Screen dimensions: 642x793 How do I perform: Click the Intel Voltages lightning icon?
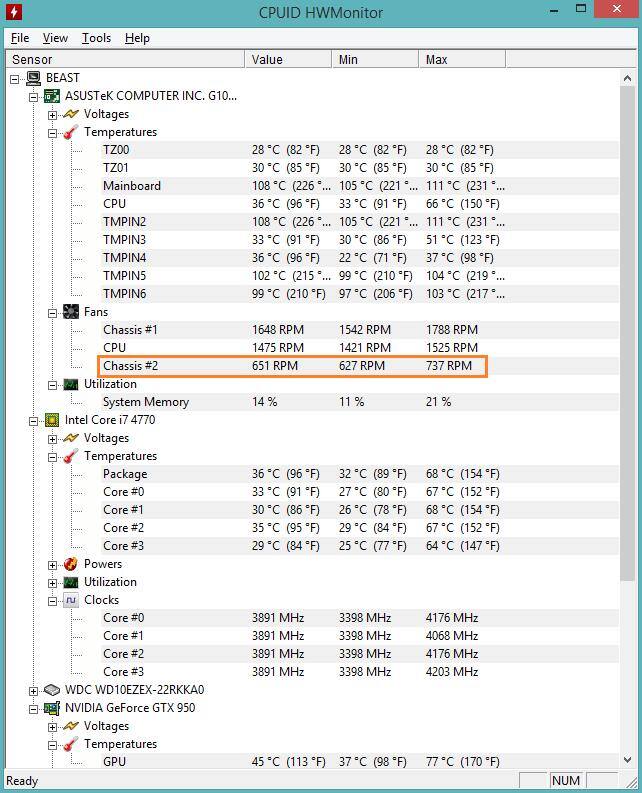tap(71, 438)
